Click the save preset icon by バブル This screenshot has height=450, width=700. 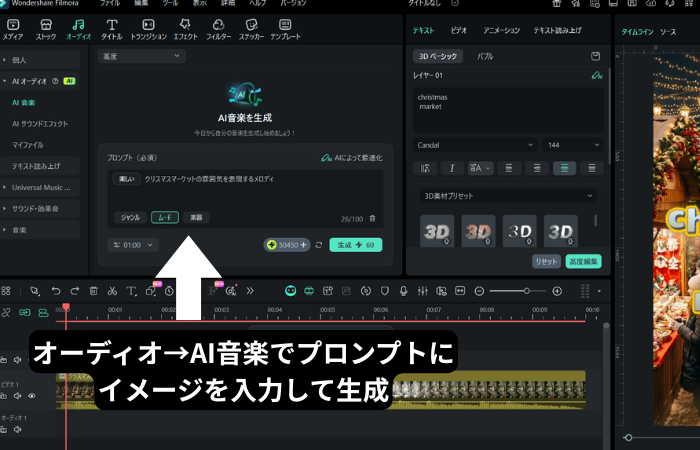pyautogui.click(x=595, y=56)
